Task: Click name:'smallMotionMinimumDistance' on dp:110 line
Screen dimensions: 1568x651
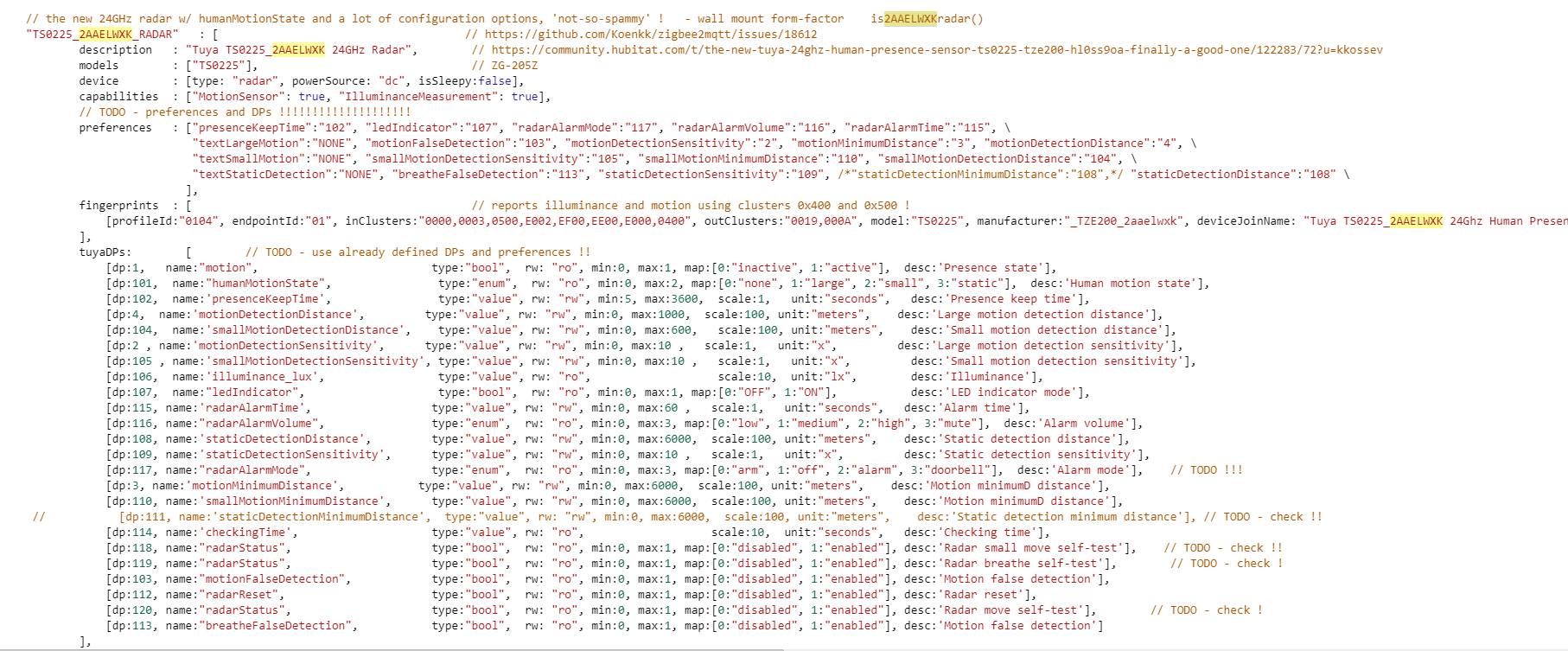Action: tap(276, 501)
